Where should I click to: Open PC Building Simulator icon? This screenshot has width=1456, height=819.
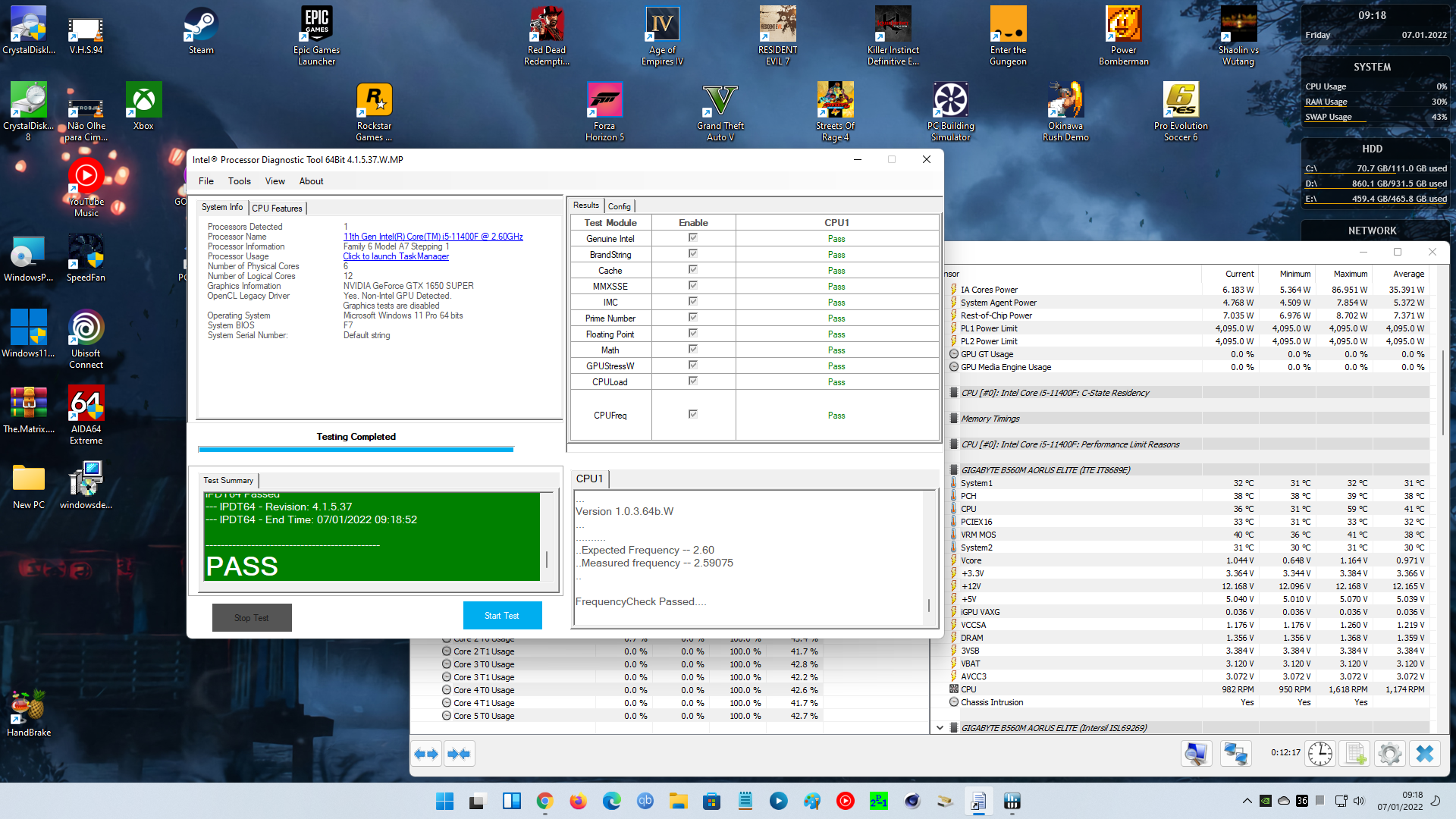950,111
